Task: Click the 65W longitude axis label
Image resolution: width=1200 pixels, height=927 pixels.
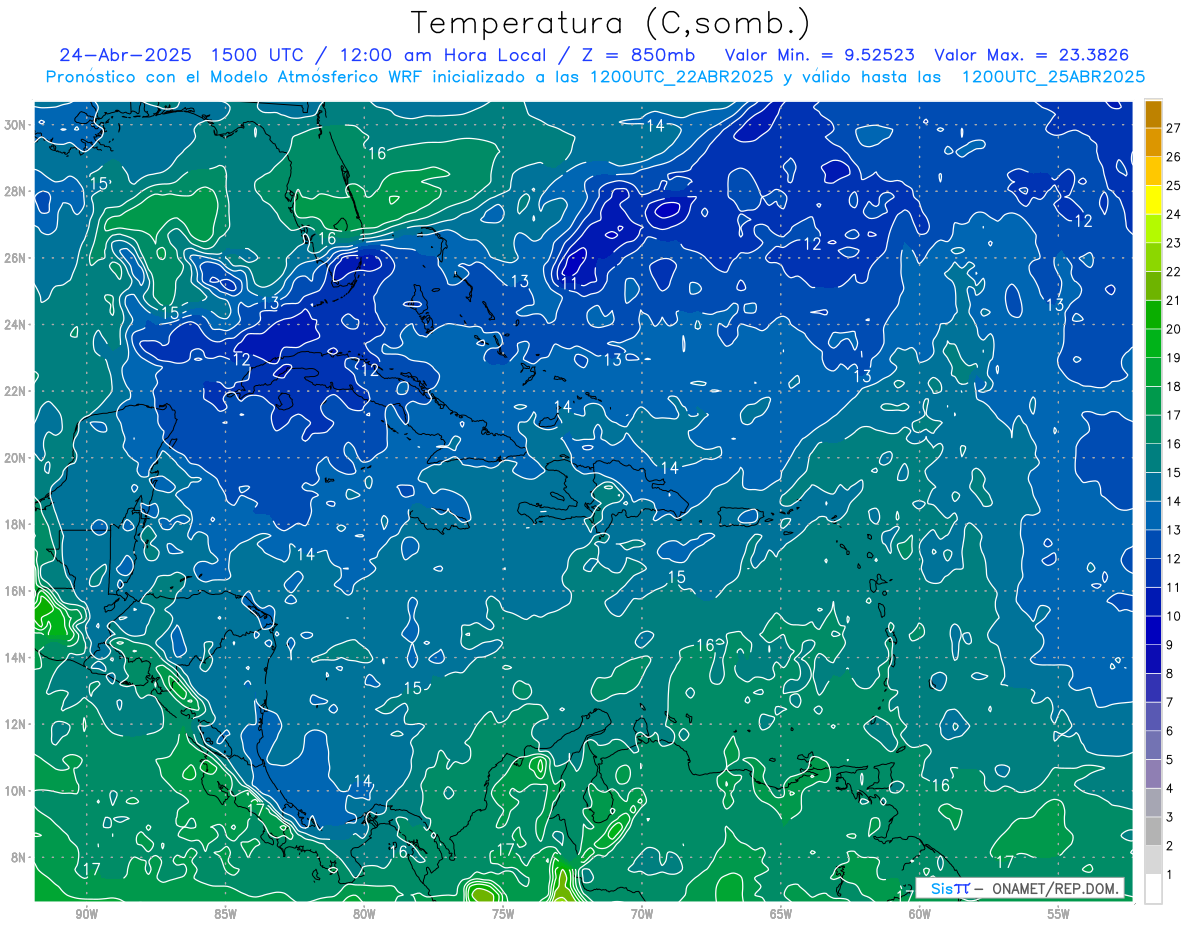Action: tap(781, 914)
